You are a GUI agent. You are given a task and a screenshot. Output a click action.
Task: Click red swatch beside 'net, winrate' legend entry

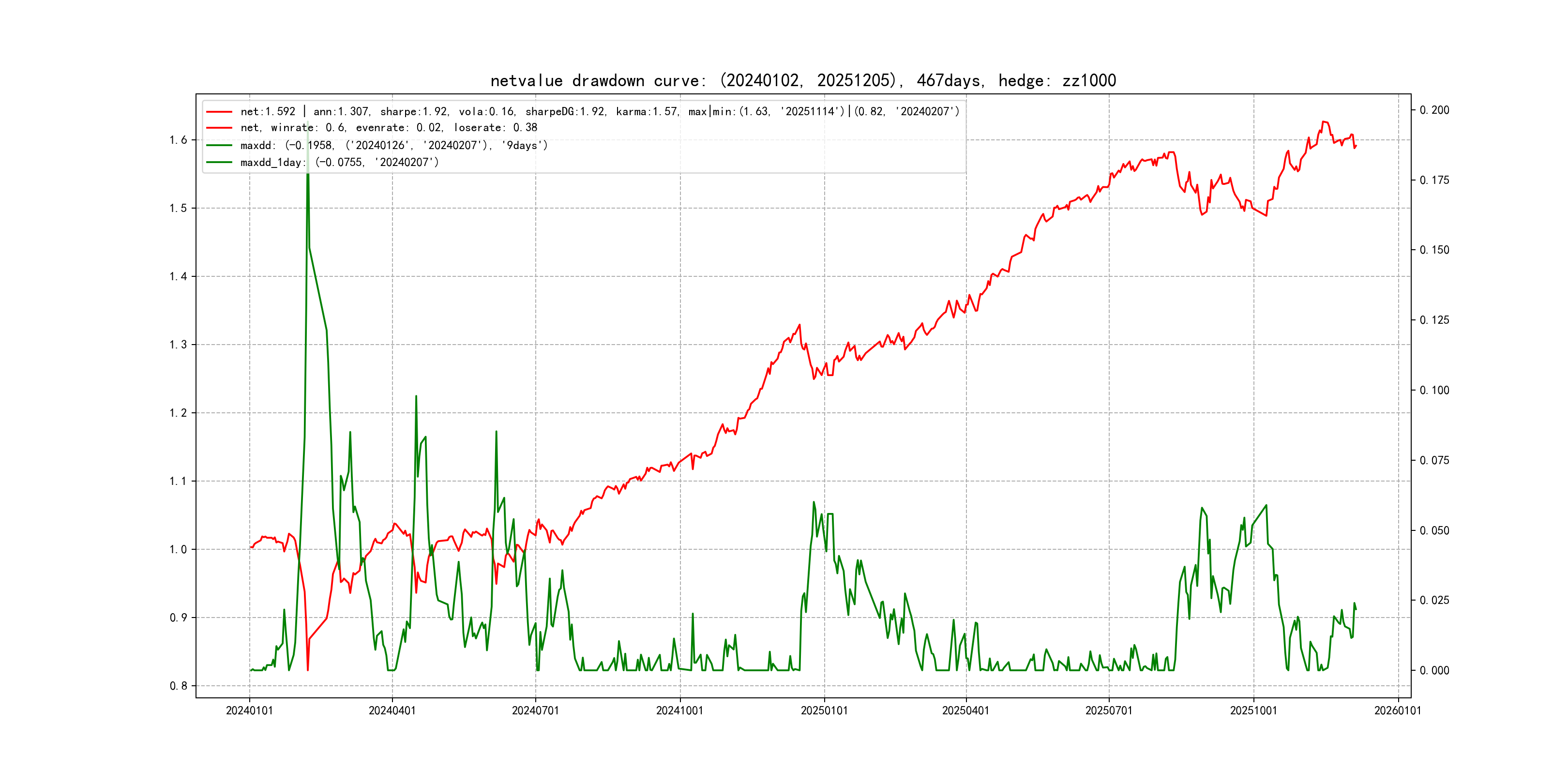click(219, 128)
